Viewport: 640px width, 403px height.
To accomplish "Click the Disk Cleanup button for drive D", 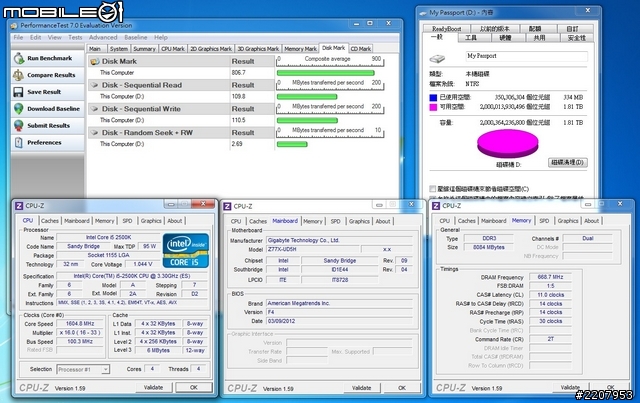I will pyautogui.click(x=568, y=163).
